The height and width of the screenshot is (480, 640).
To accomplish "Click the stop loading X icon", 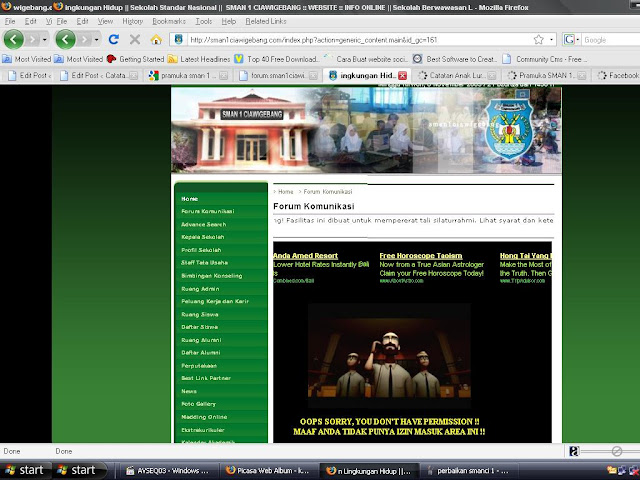I will [135, 40].
